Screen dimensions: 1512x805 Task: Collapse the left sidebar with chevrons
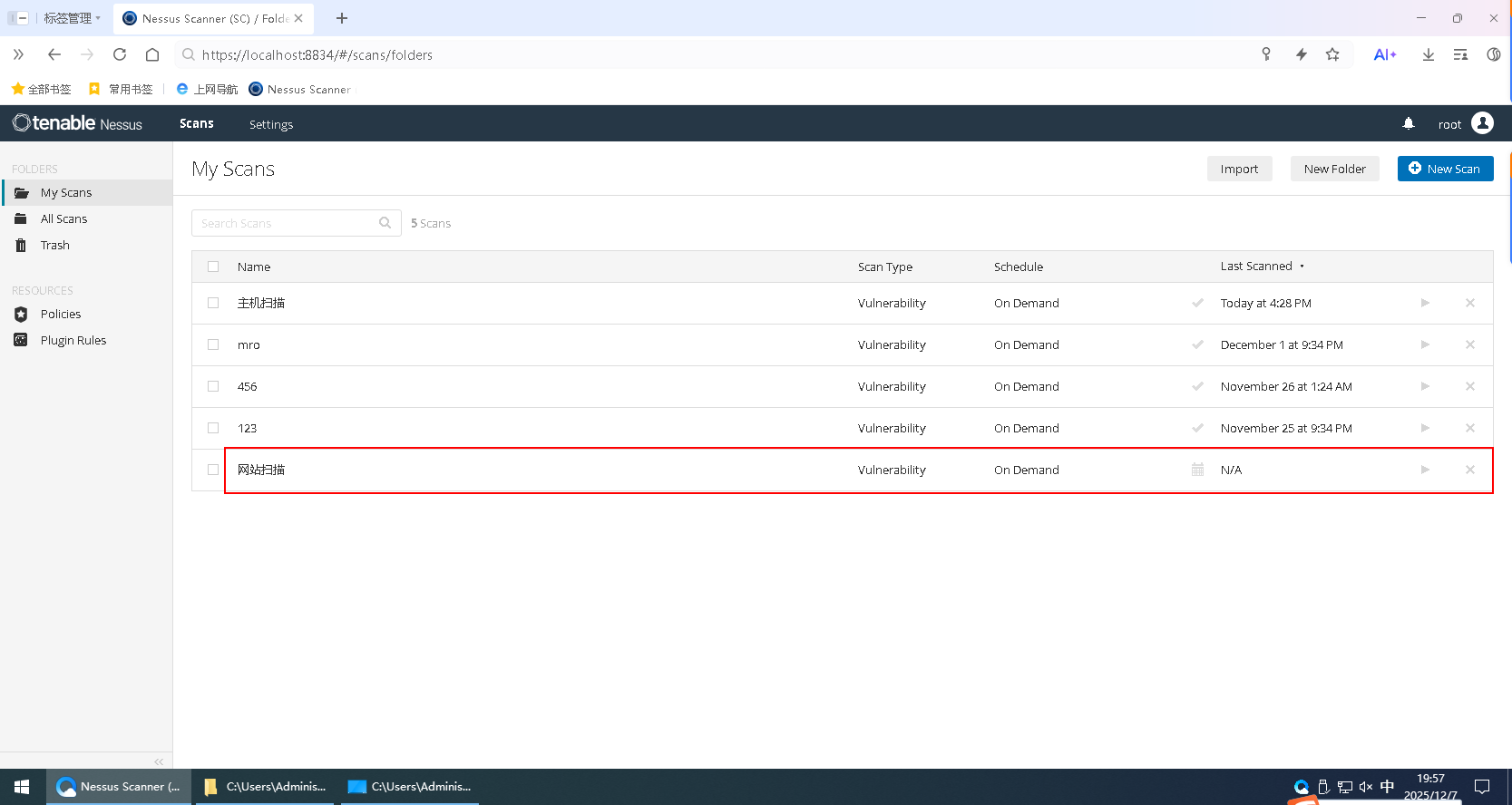coord(159,761)
